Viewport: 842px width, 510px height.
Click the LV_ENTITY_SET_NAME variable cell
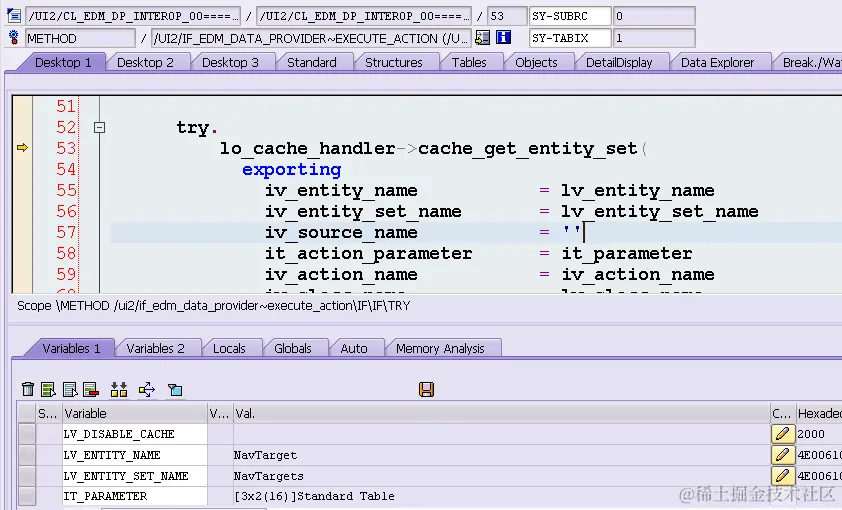[135, 476]
